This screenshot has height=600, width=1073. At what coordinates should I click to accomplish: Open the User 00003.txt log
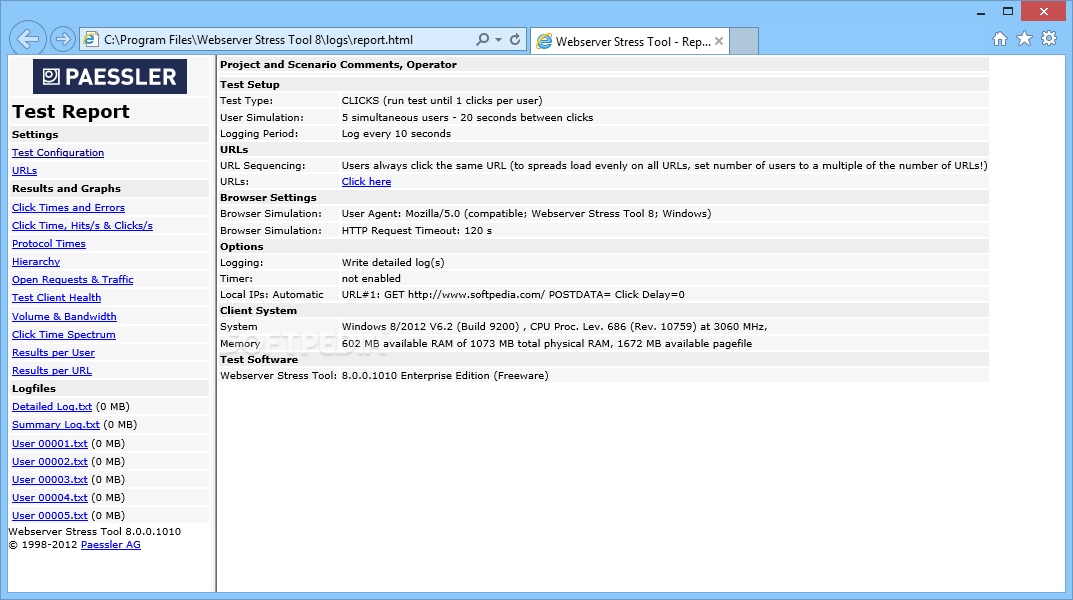point(50,480)
